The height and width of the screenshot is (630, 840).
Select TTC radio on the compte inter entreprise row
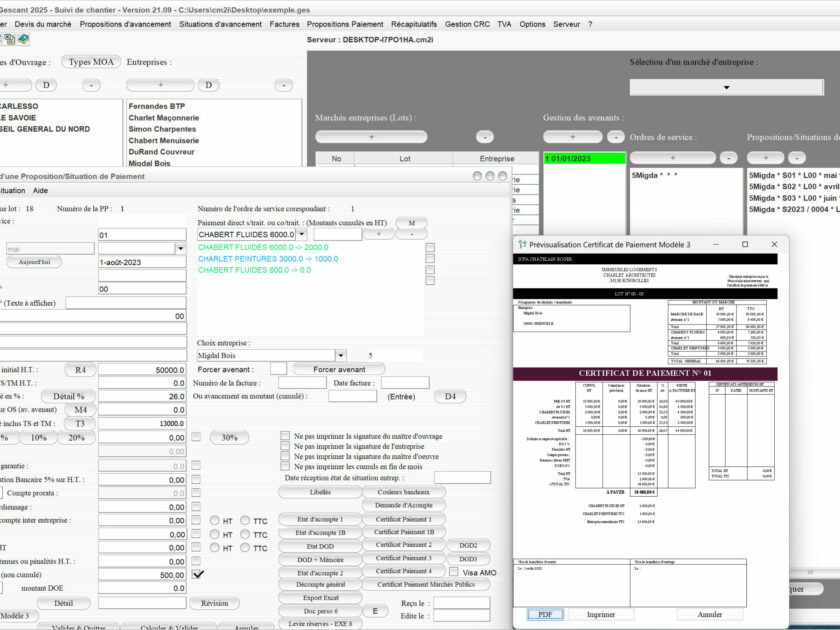245,520
